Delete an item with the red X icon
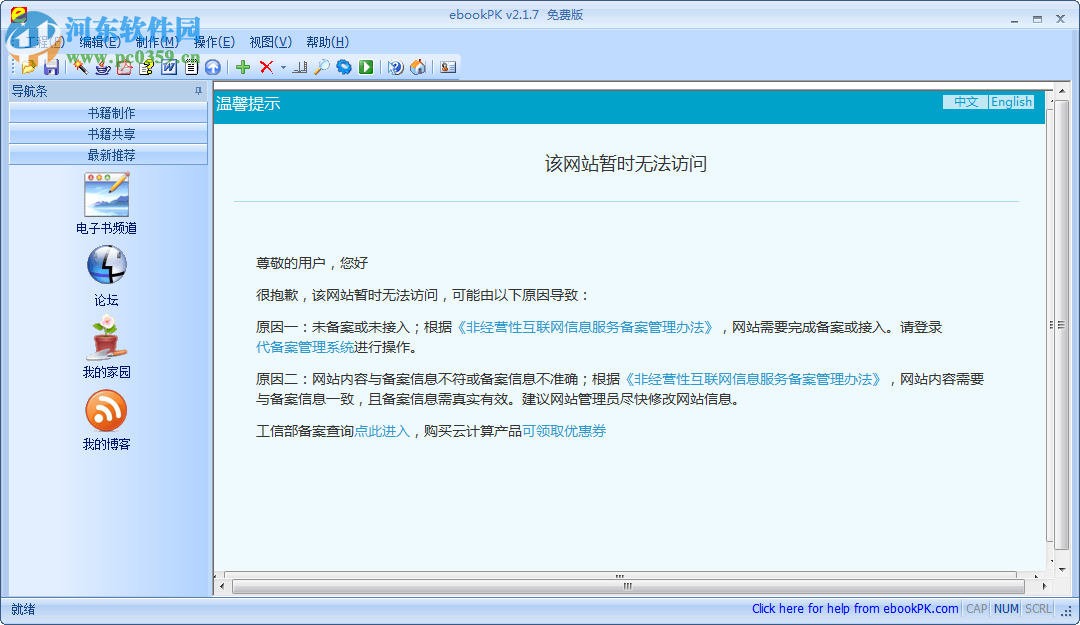1080x625 pixels. 266,67
